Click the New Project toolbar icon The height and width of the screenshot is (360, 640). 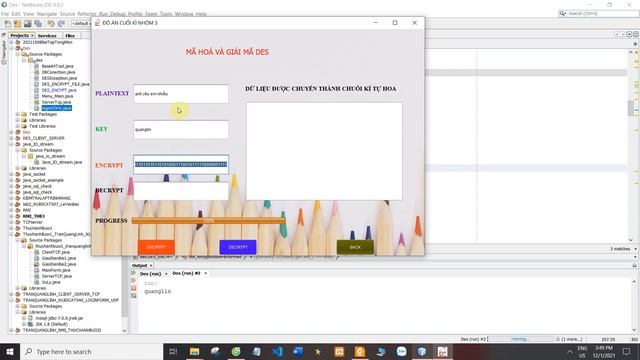point(17,24)
